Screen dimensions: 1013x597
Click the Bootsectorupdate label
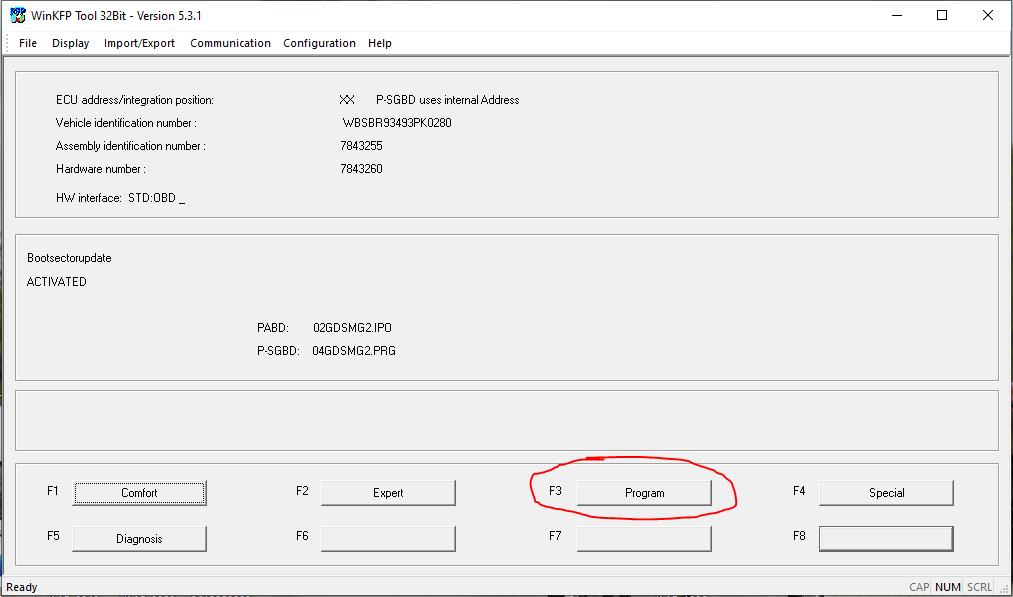69,258
